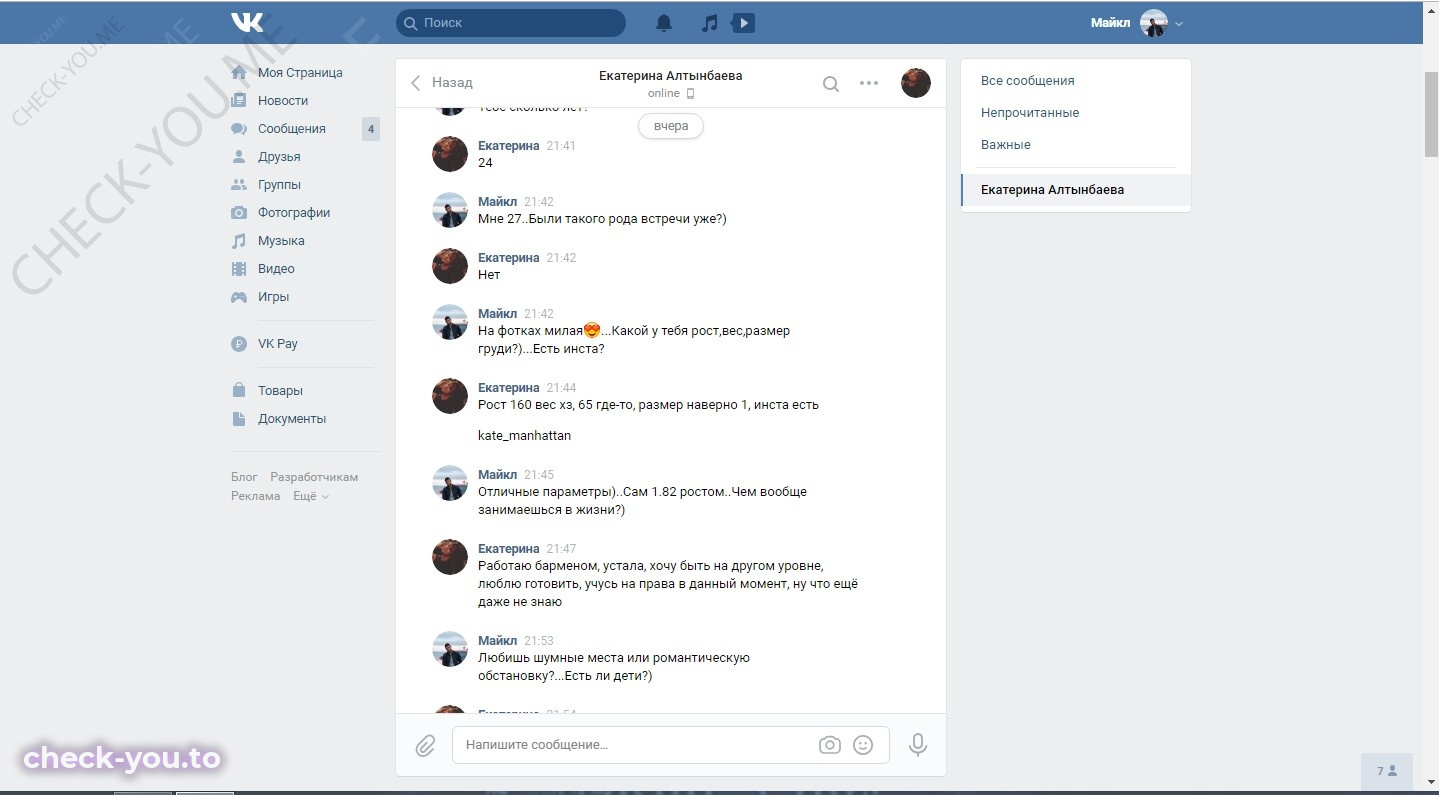Click the home icon next to Моя Страница

tap(239, 73)
